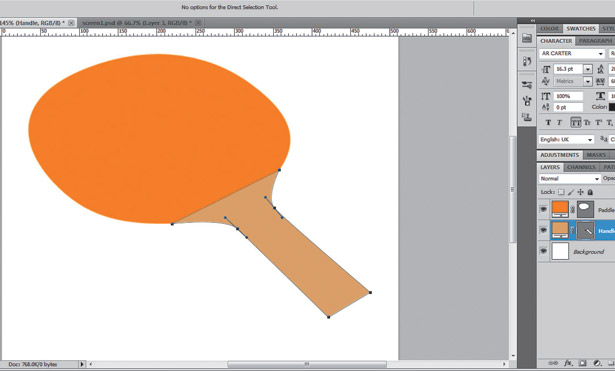Screen dimensions: 615x371
Task: Switch to the Swatches panel tab
Action: pyautogui.click(x=581, y=29)
